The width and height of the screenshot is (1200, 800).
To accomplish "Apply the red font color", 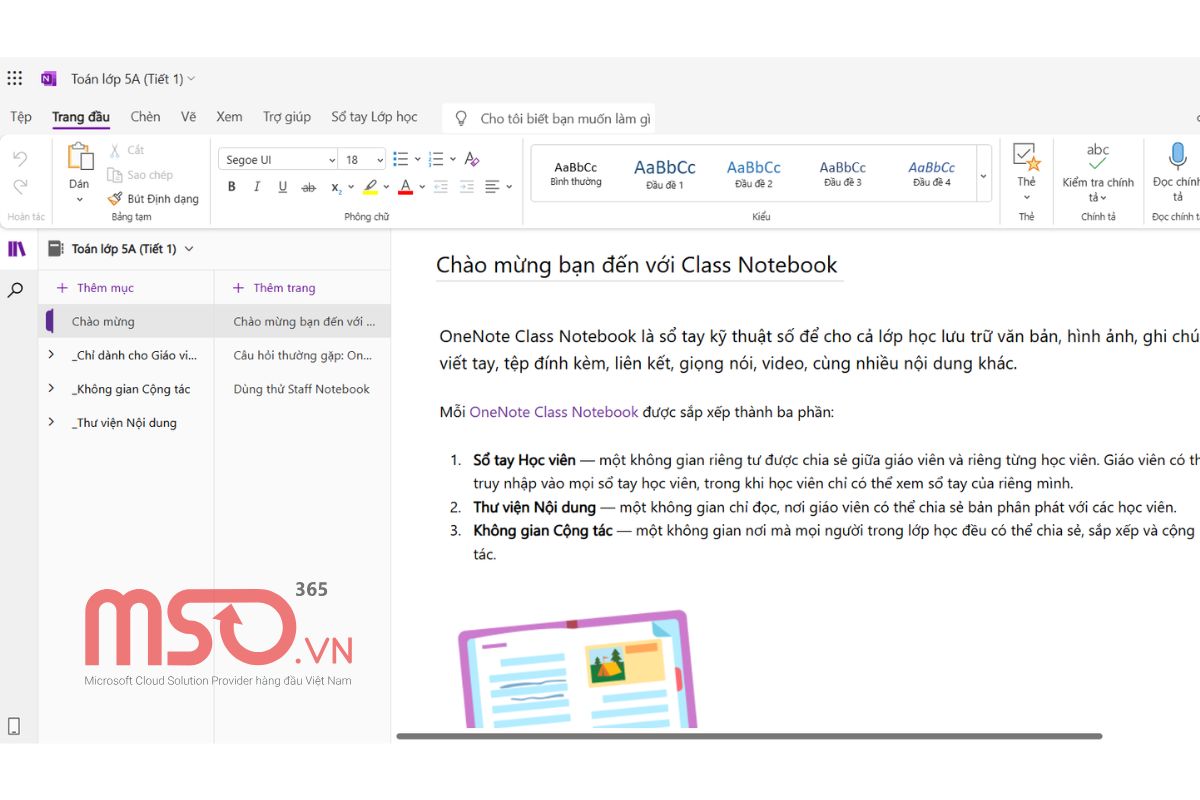I will (x=405, y=187).
